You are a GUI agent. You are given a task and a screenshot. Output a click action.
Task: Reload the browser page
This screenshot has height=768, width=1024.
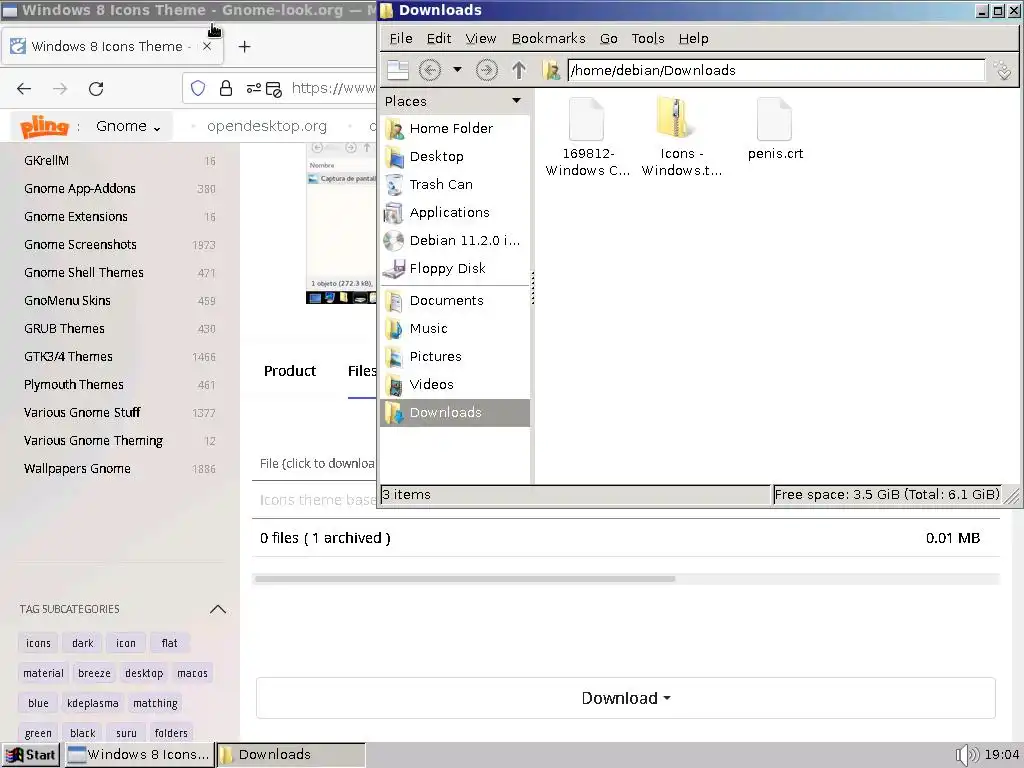pos(96,89)
